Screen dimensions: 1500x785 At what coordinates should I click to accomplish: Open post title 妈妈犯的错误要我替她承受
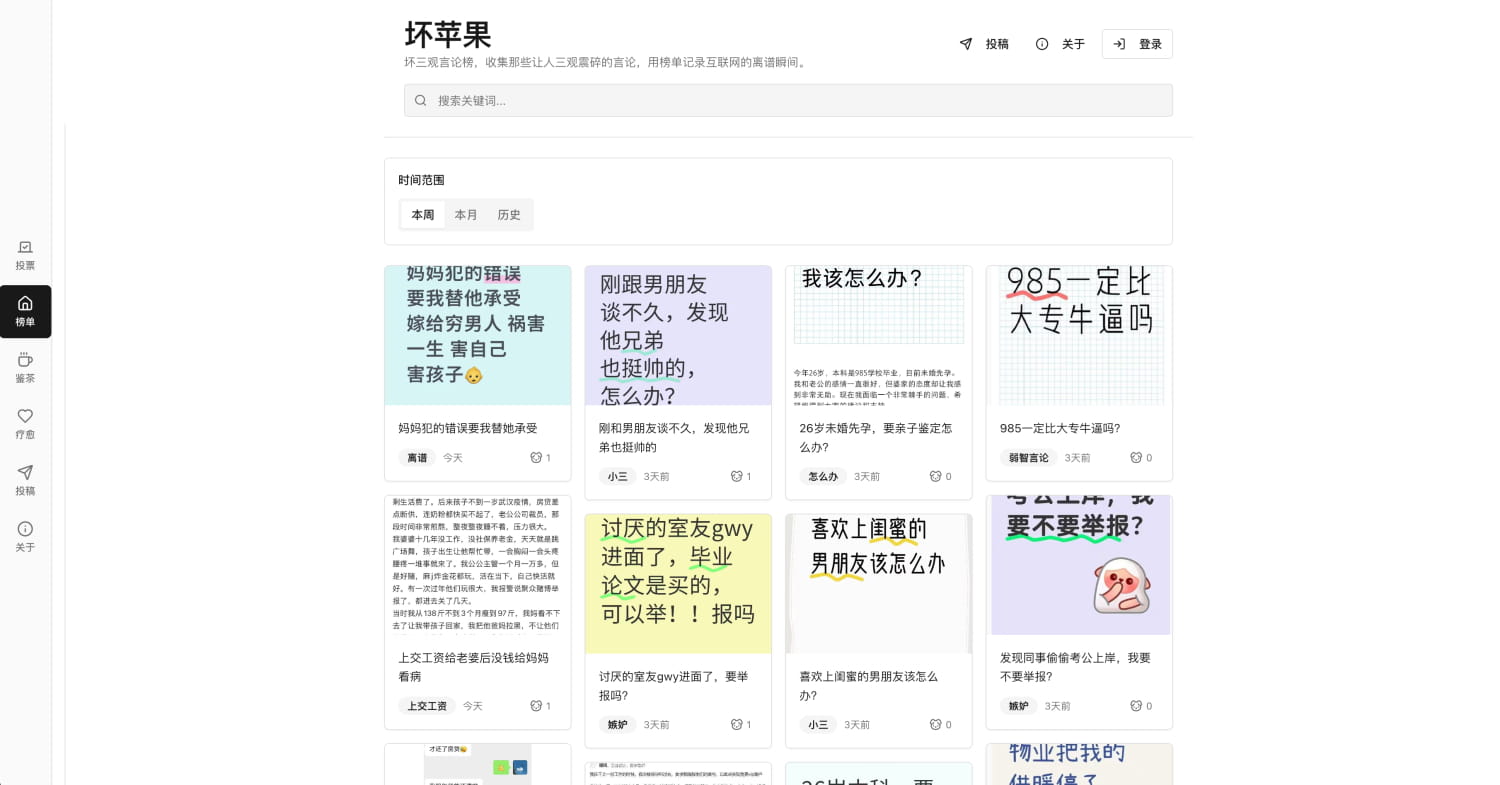[x=468, y=428]
